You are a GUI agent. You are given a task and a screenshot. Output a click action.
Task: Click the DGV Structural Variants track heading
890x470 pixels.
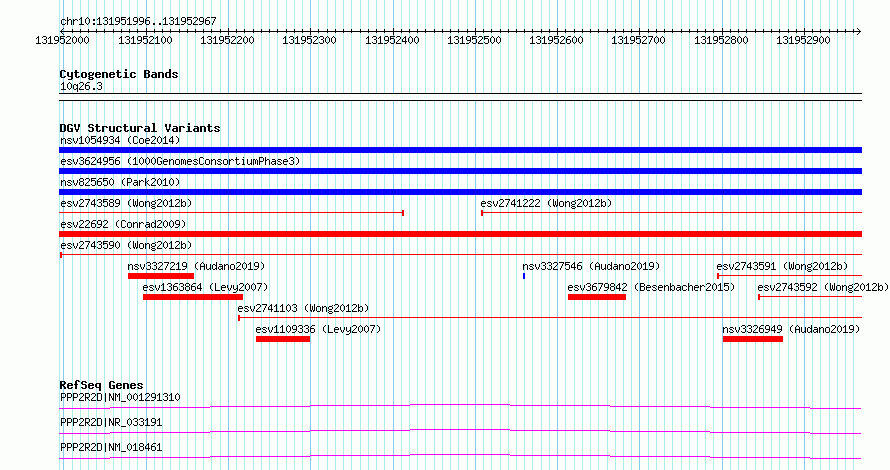pyautogui.click(x=140, y=128)
